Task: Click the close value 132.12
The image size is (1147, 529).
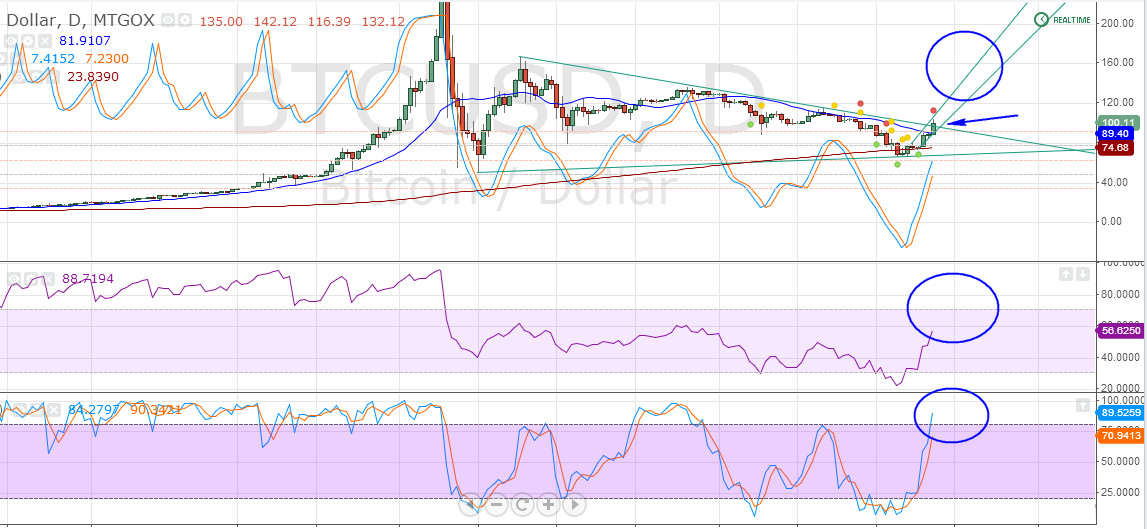Action: click(x=383, y=21)
